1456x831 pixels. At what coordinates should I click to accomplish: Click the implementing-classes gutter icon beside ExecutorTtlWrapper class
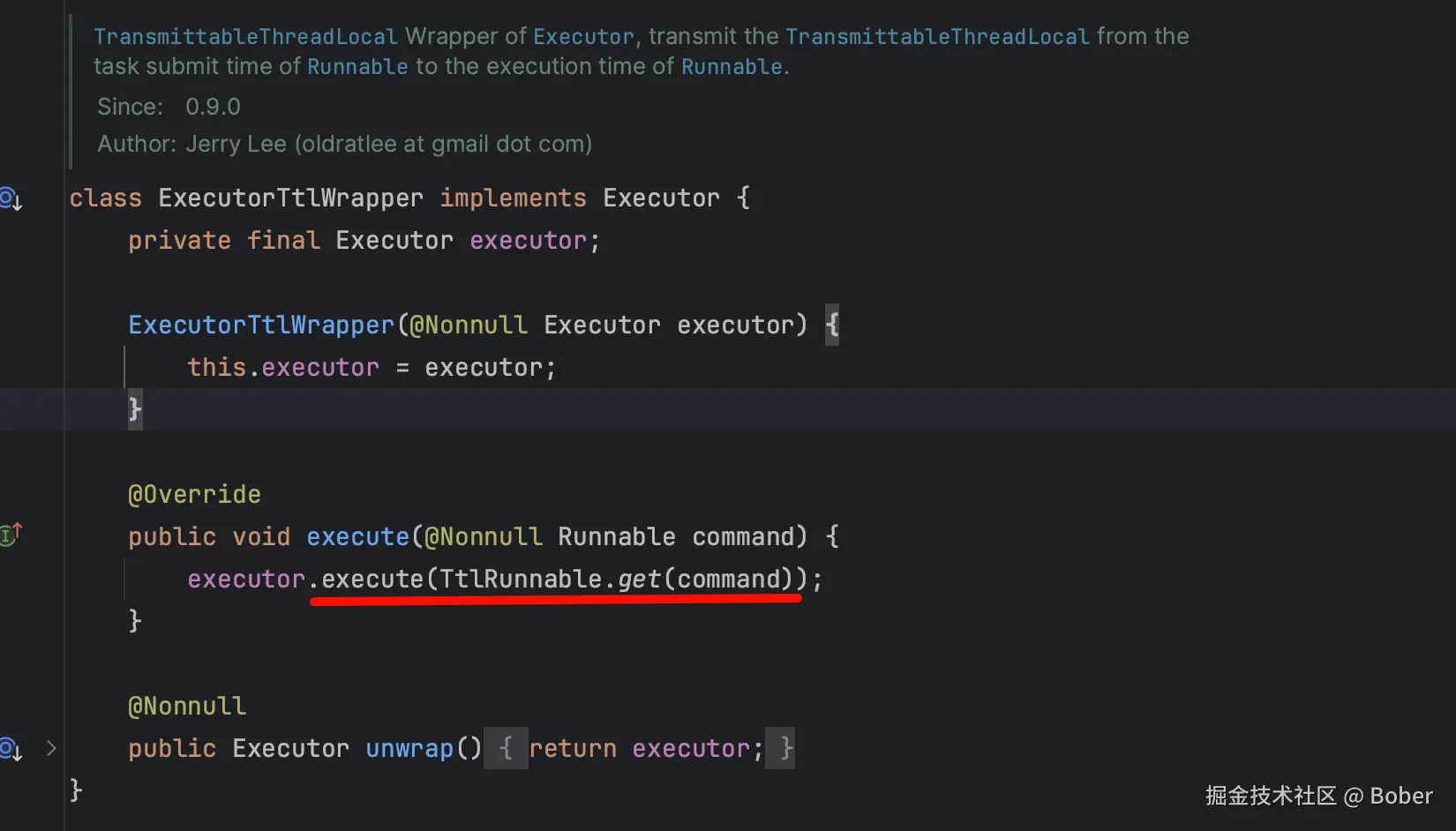(11, 198)
